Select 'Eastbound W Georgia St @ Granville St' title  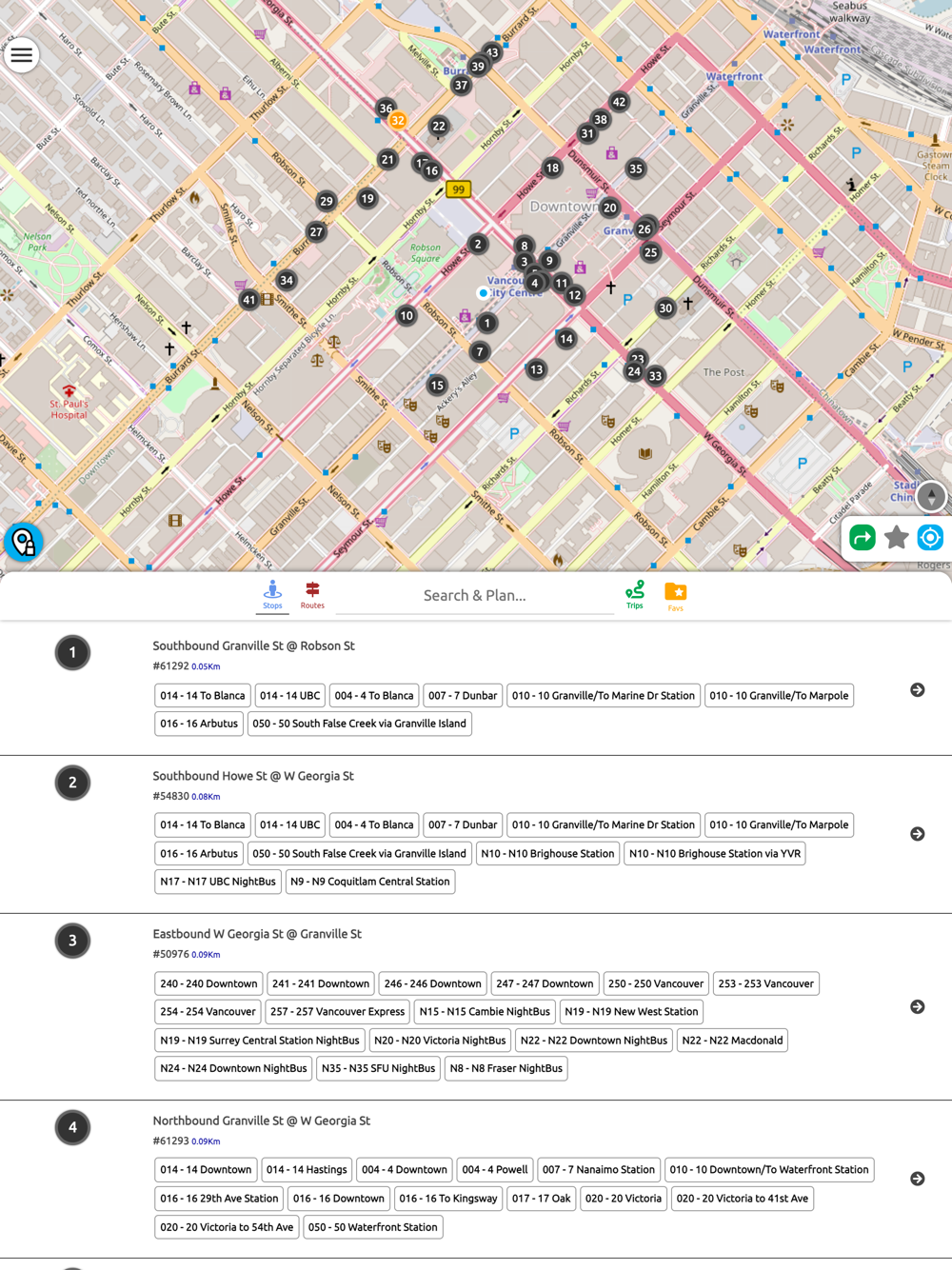(257, 934)
